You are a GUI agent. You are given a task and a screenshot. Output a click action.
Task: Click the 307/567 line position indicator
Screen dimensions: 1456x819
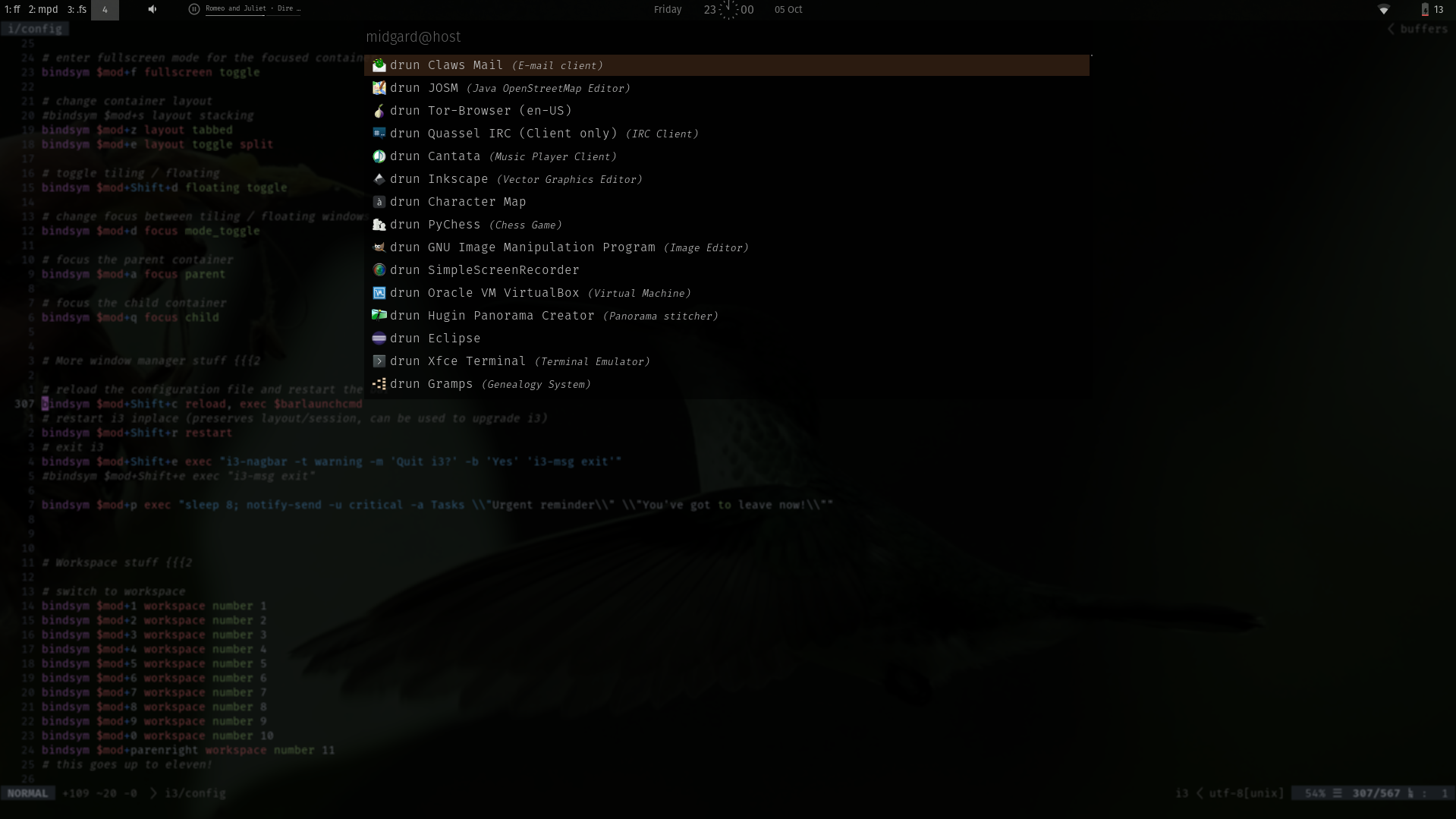pyautogui.click(x=1376, y=793)
